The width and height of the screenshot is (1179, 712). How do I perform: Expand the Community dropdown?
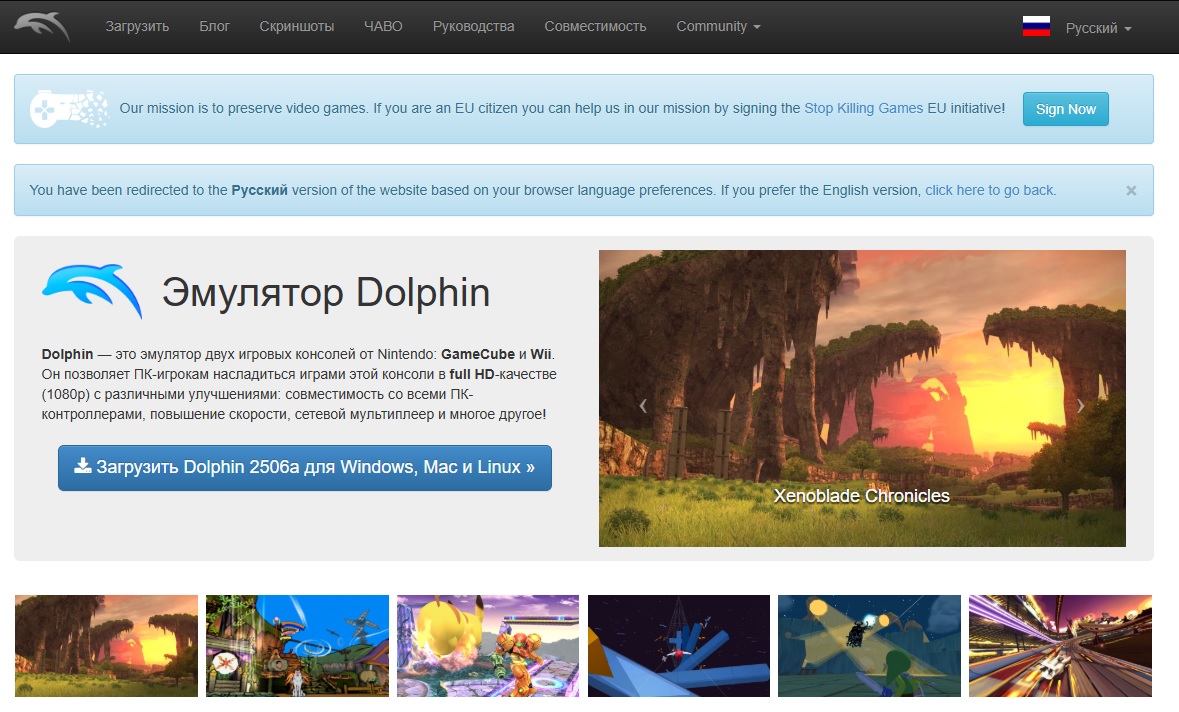[718, 26]
